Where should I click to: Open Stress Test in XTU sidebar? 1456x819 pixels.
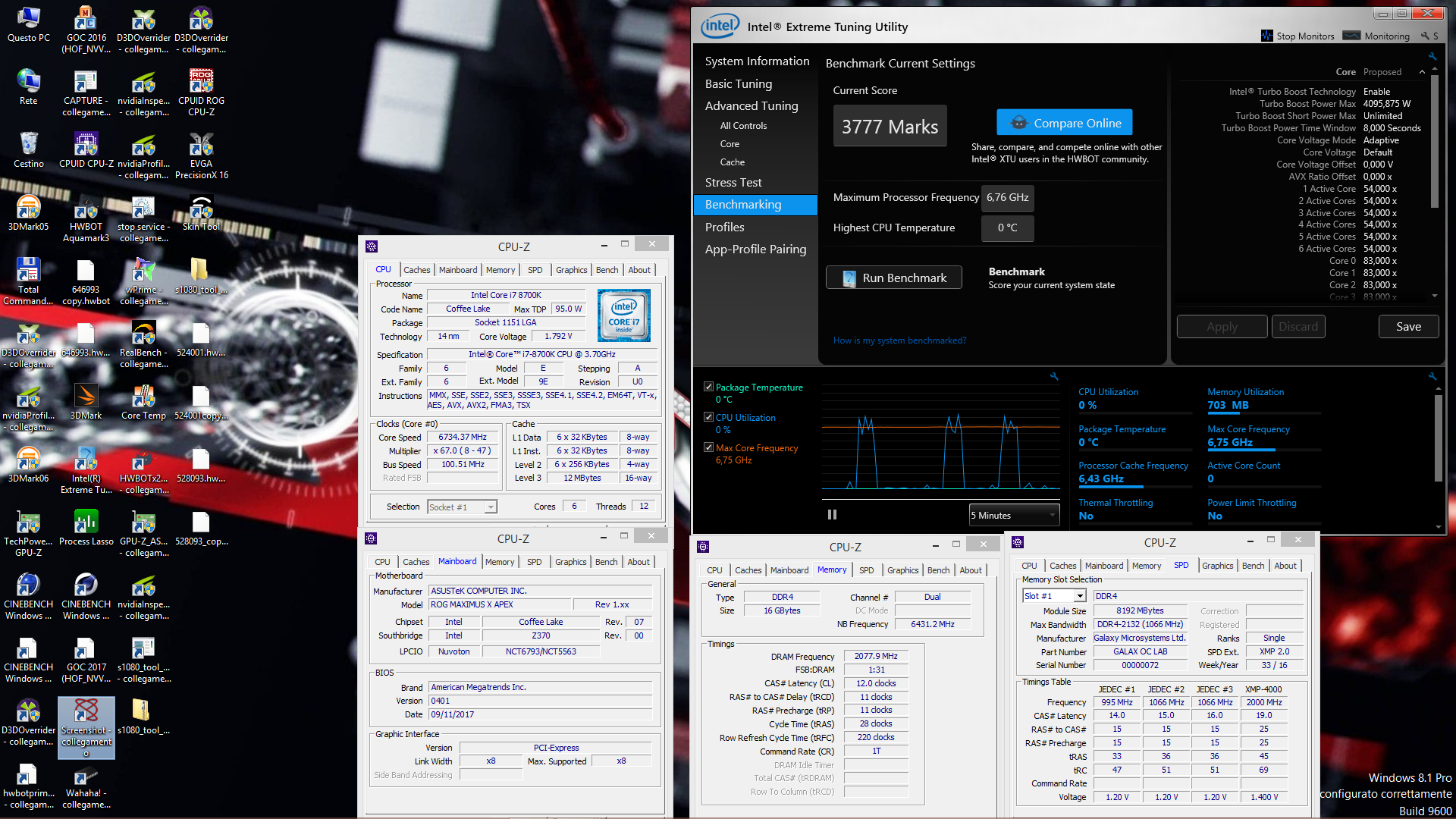click(733, 183)
